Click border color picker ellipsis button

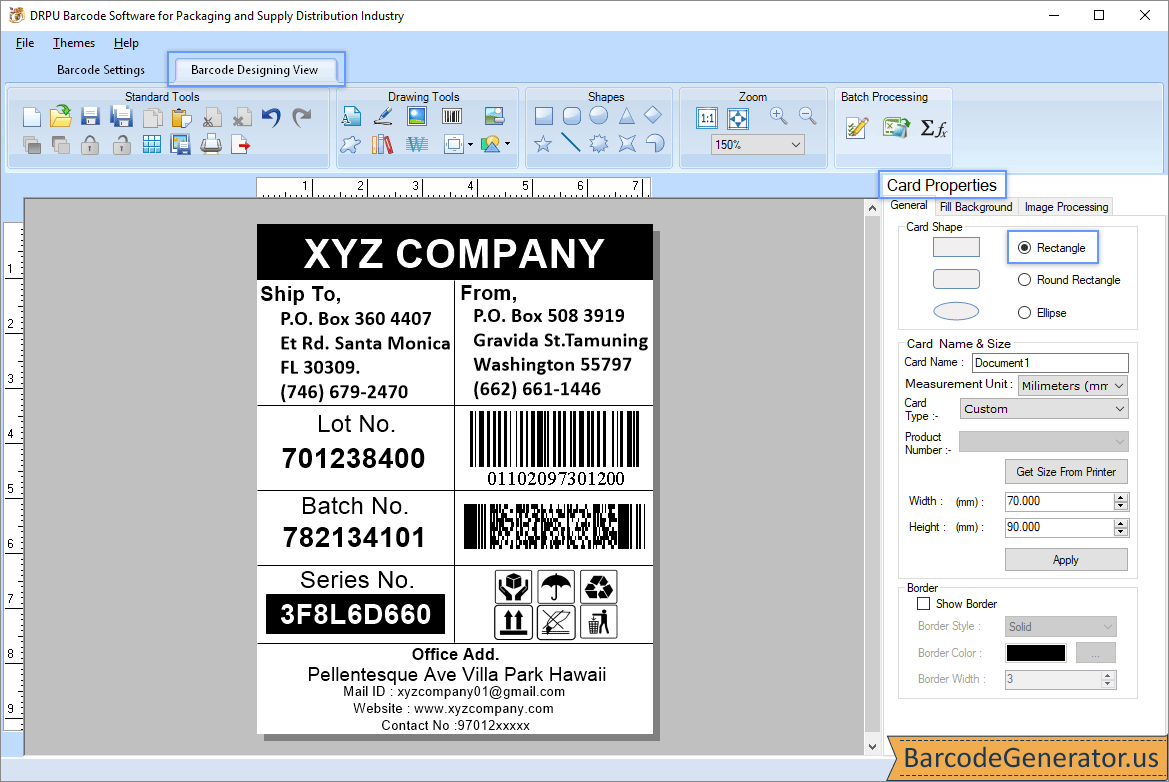coord(1095,653)
